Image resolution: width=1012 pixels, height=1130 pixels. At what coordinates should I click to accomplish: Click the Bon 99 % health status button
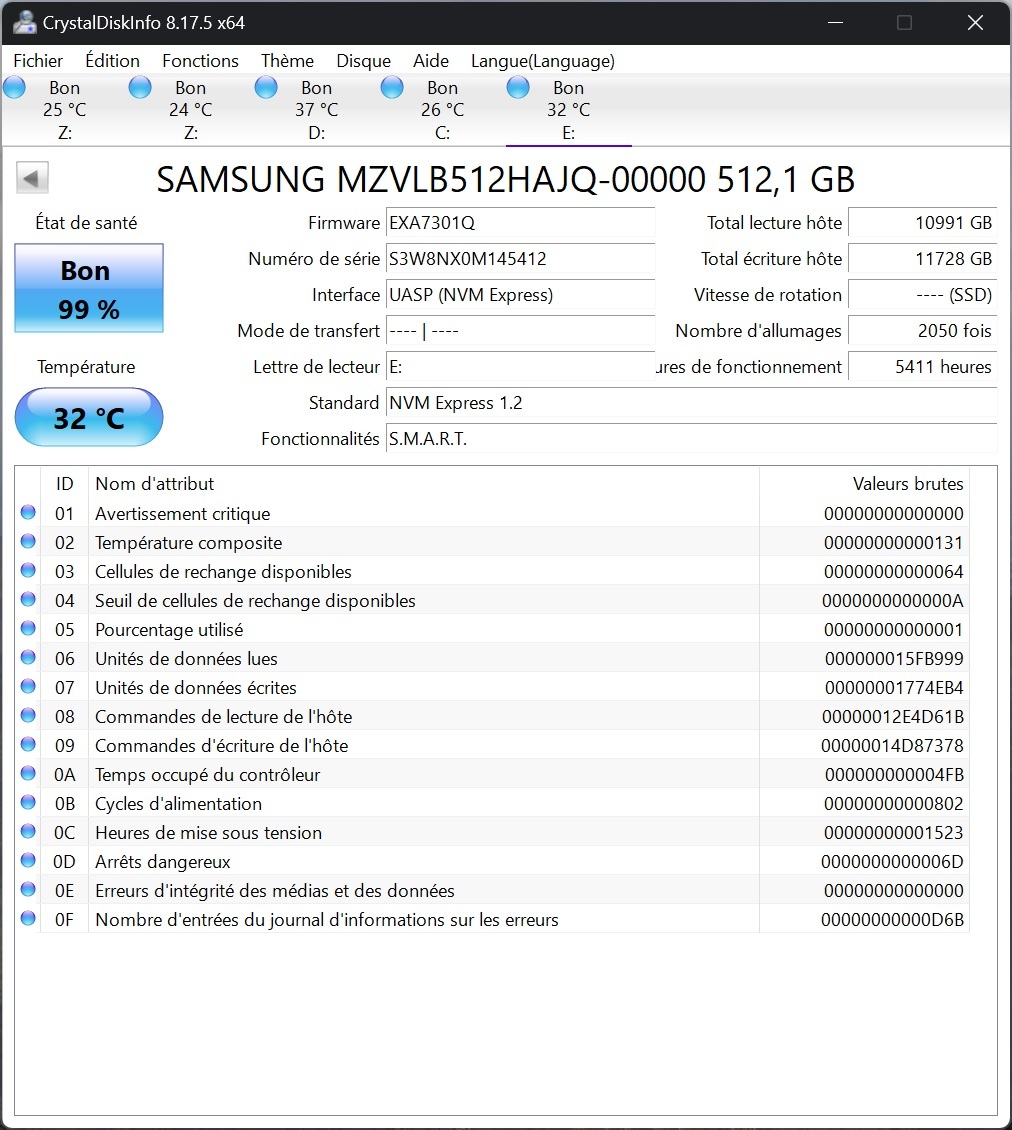point(89,288)
